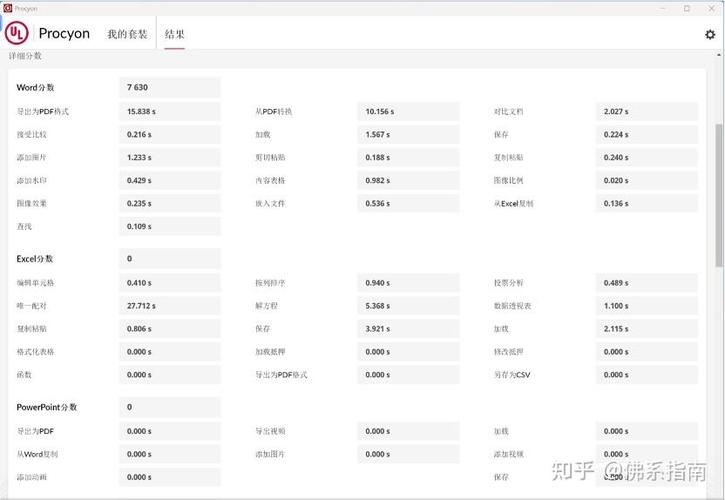Click the 唯一配对 label
Viewport: 725px width, 500px height.
click(31, 306)
